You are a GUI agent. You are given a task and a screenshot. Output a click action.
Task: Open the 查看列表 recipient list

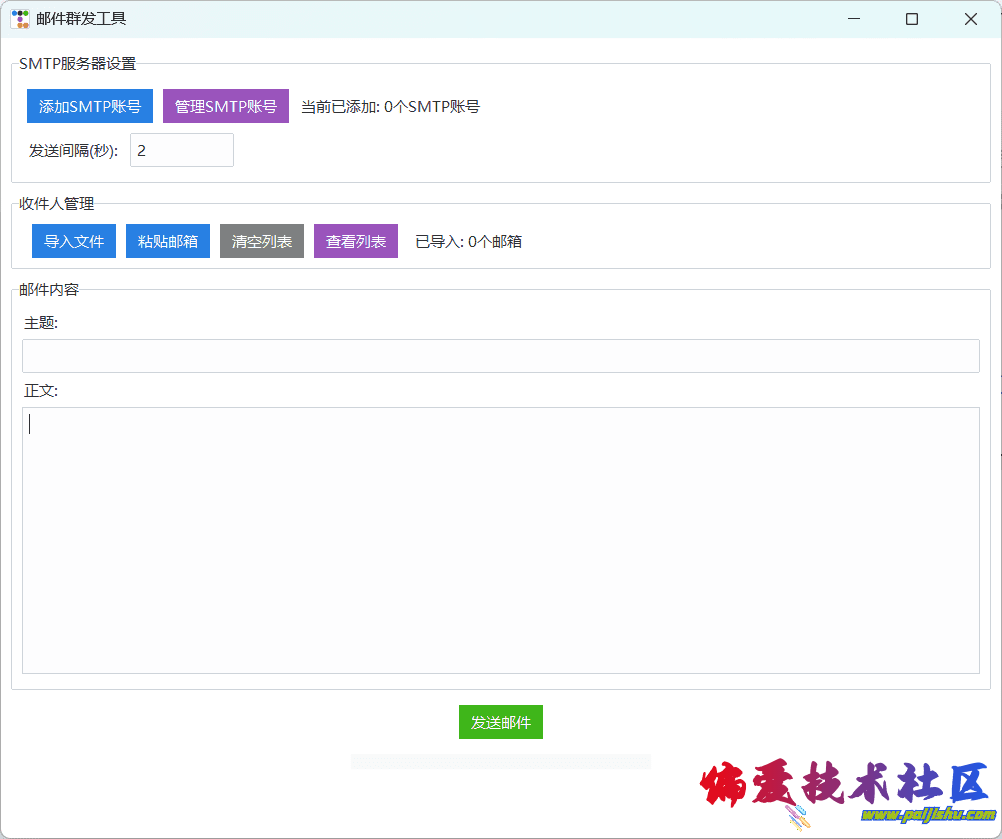click(355, 241)
